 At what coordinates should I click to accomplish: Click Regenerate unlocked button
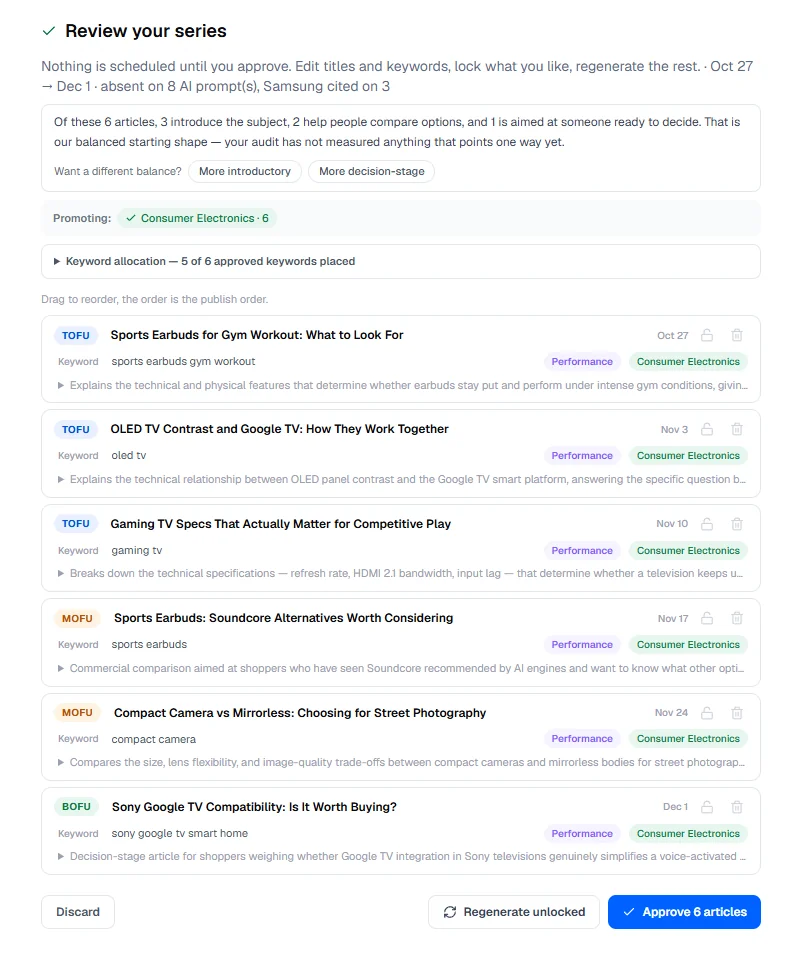click(513, 912)
